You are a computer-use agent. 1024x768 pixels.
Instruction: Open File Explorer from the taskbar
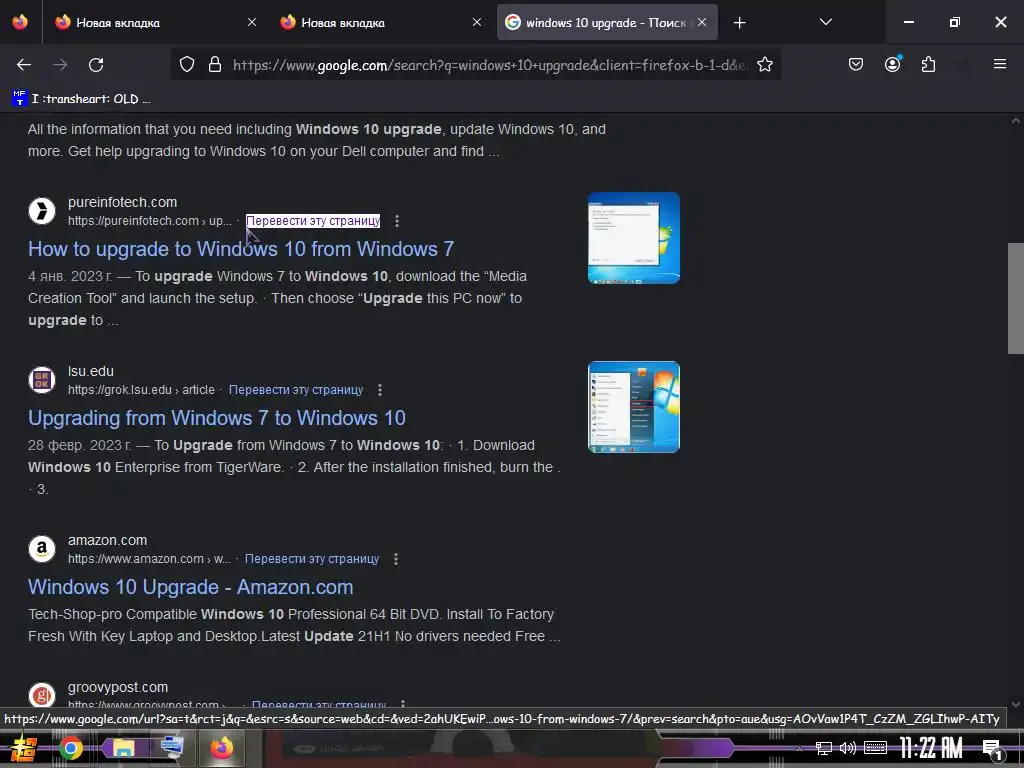click(x=123, y=748)
